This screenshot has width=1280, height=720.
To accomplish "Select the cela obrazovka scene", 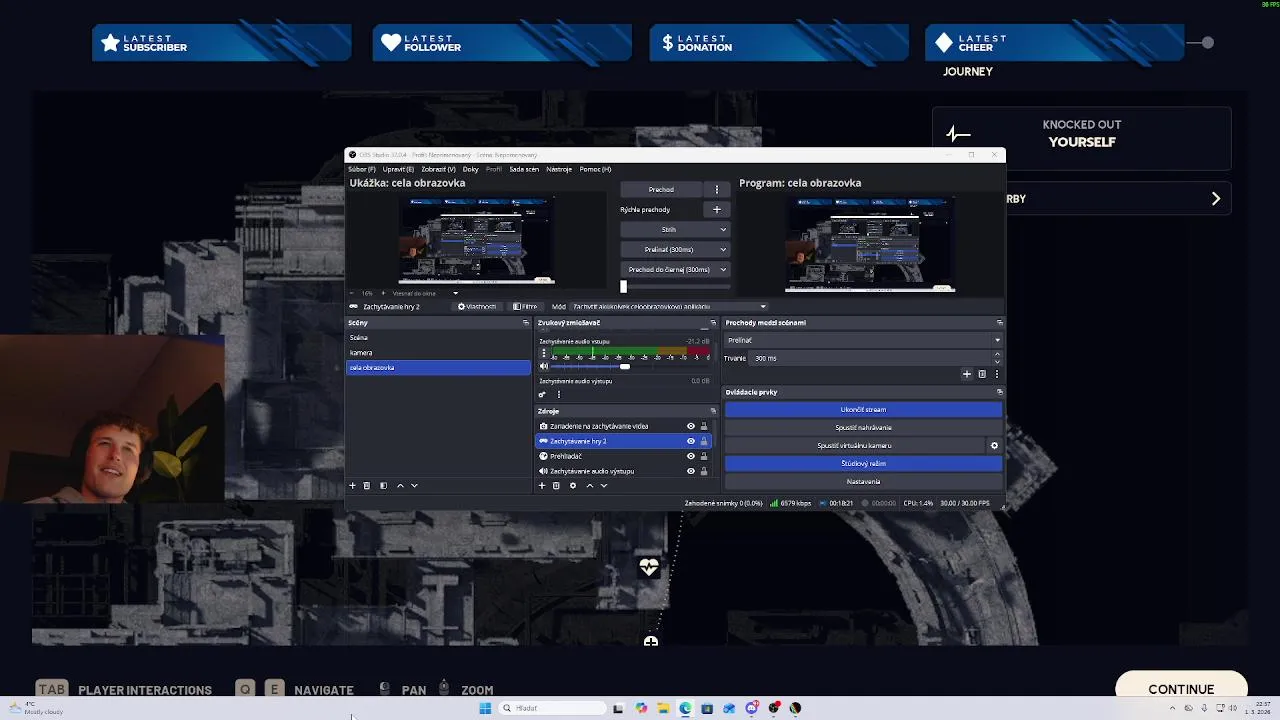I will coord(438,367).
